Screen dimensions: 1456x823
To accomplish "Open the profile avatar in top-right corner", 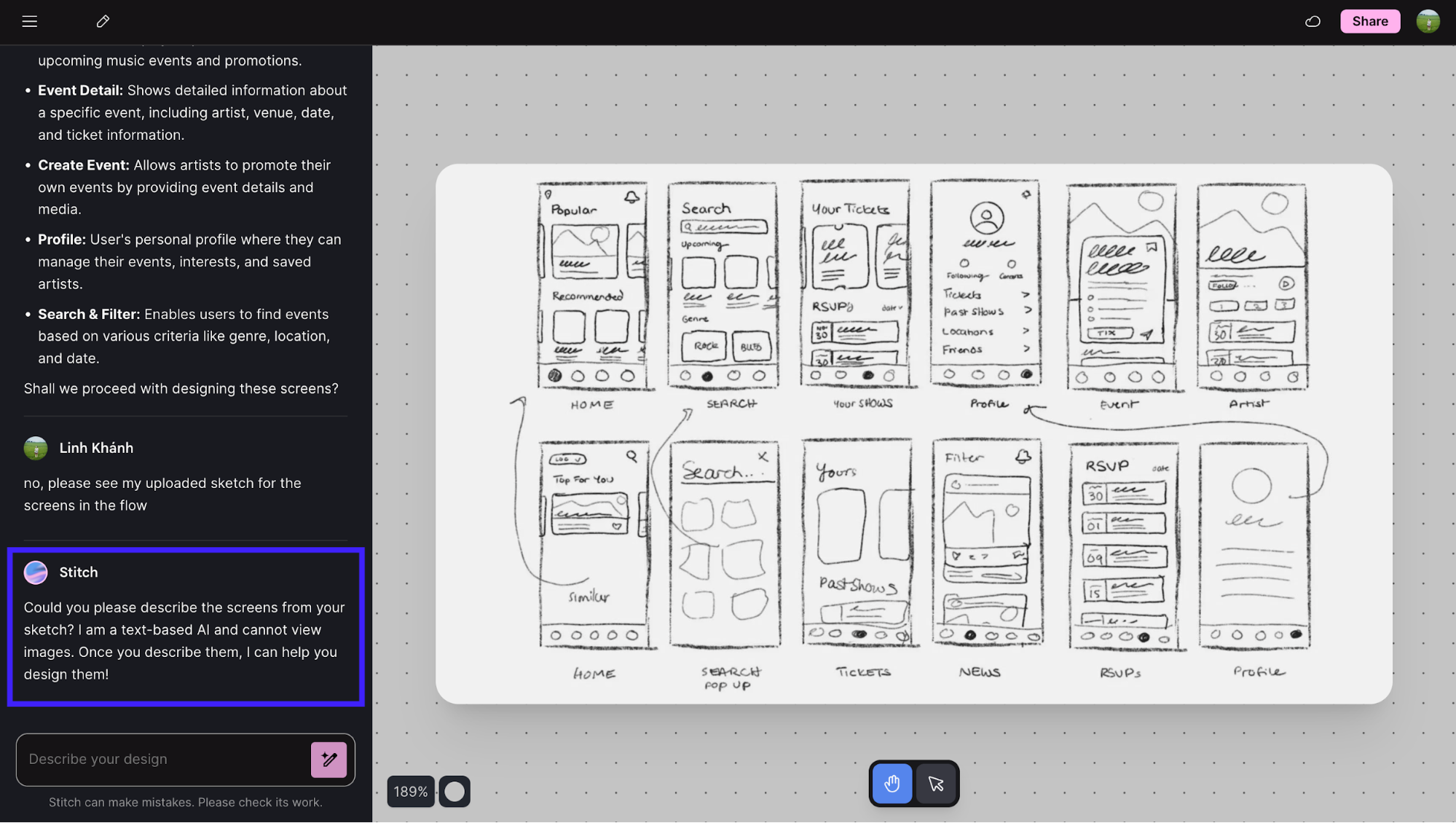I will 1428,21.
